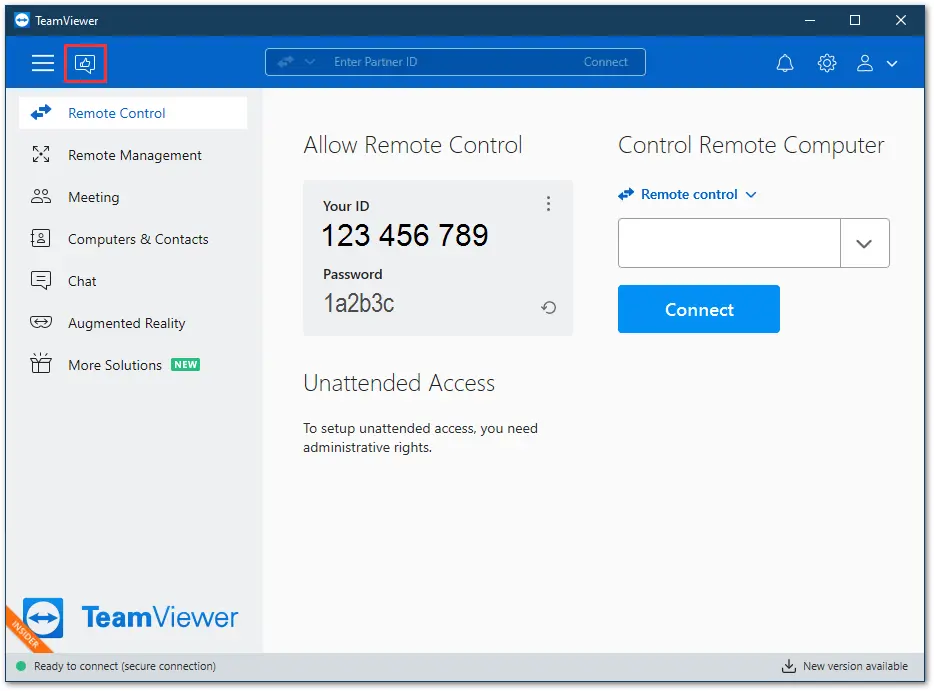Click the TeamViewer logo in sidebar bottom
Image resolution: width=934 pixels, height=691 pixels.
pos(130,617)
